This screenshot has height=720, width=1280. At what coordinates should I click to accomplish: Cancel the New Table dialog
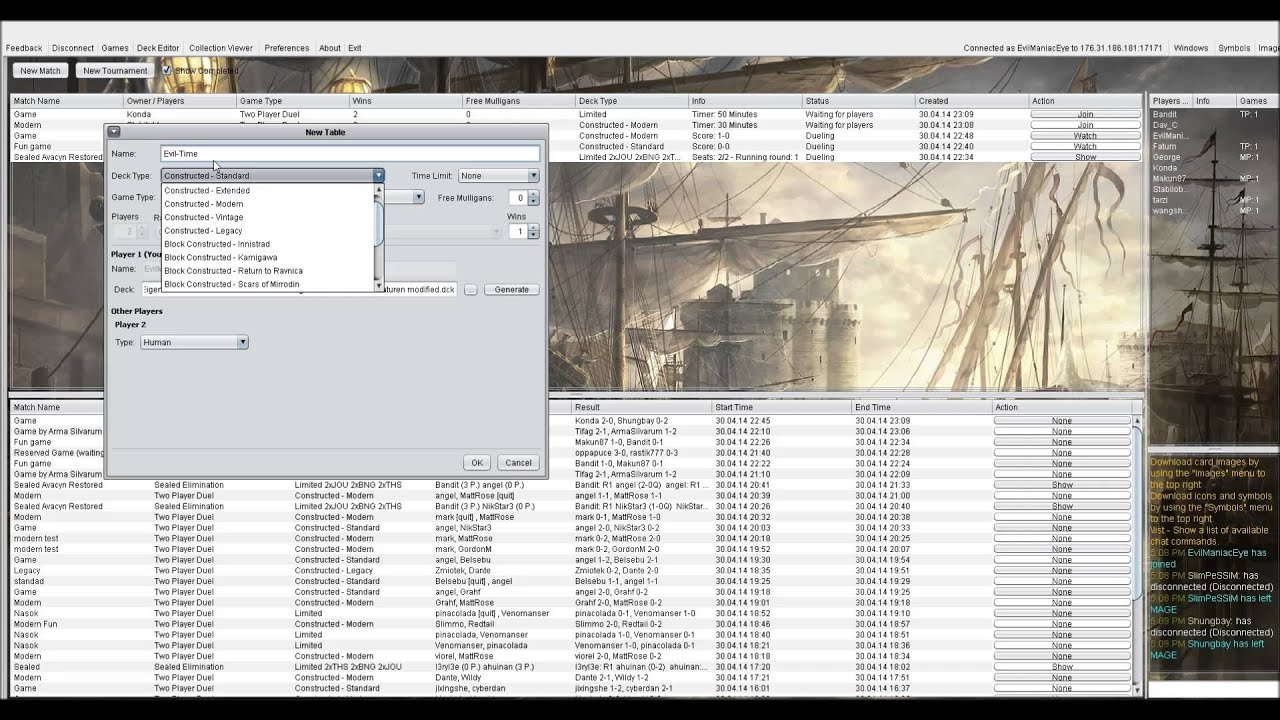[518, 463]
